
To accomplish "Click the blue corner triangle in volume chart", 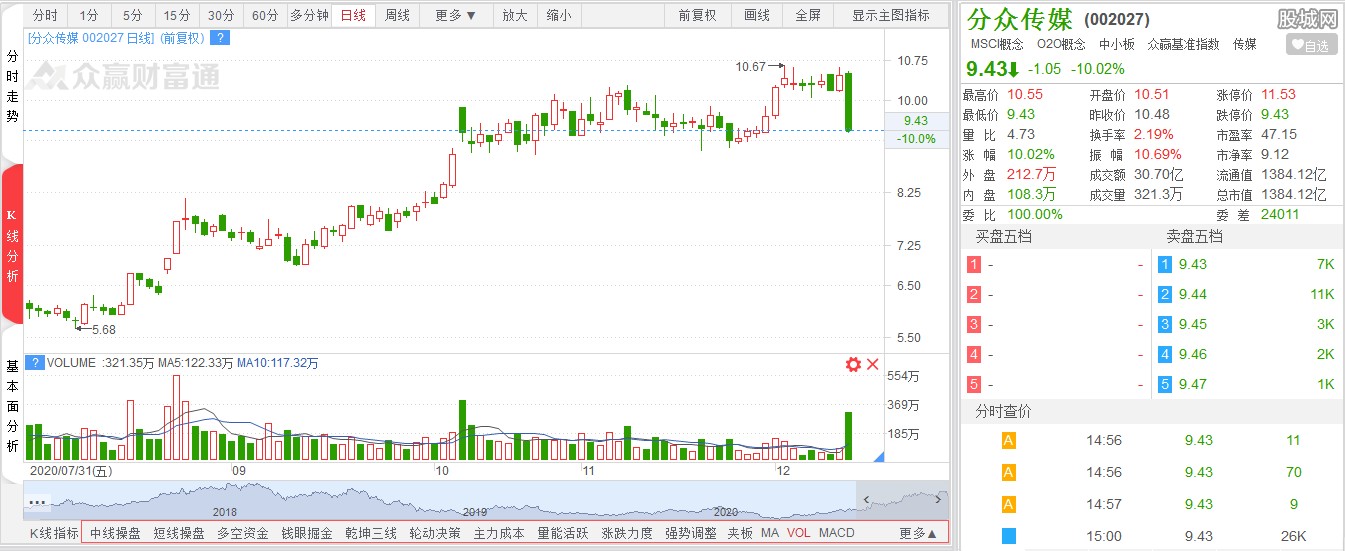I will pos(878,456).
